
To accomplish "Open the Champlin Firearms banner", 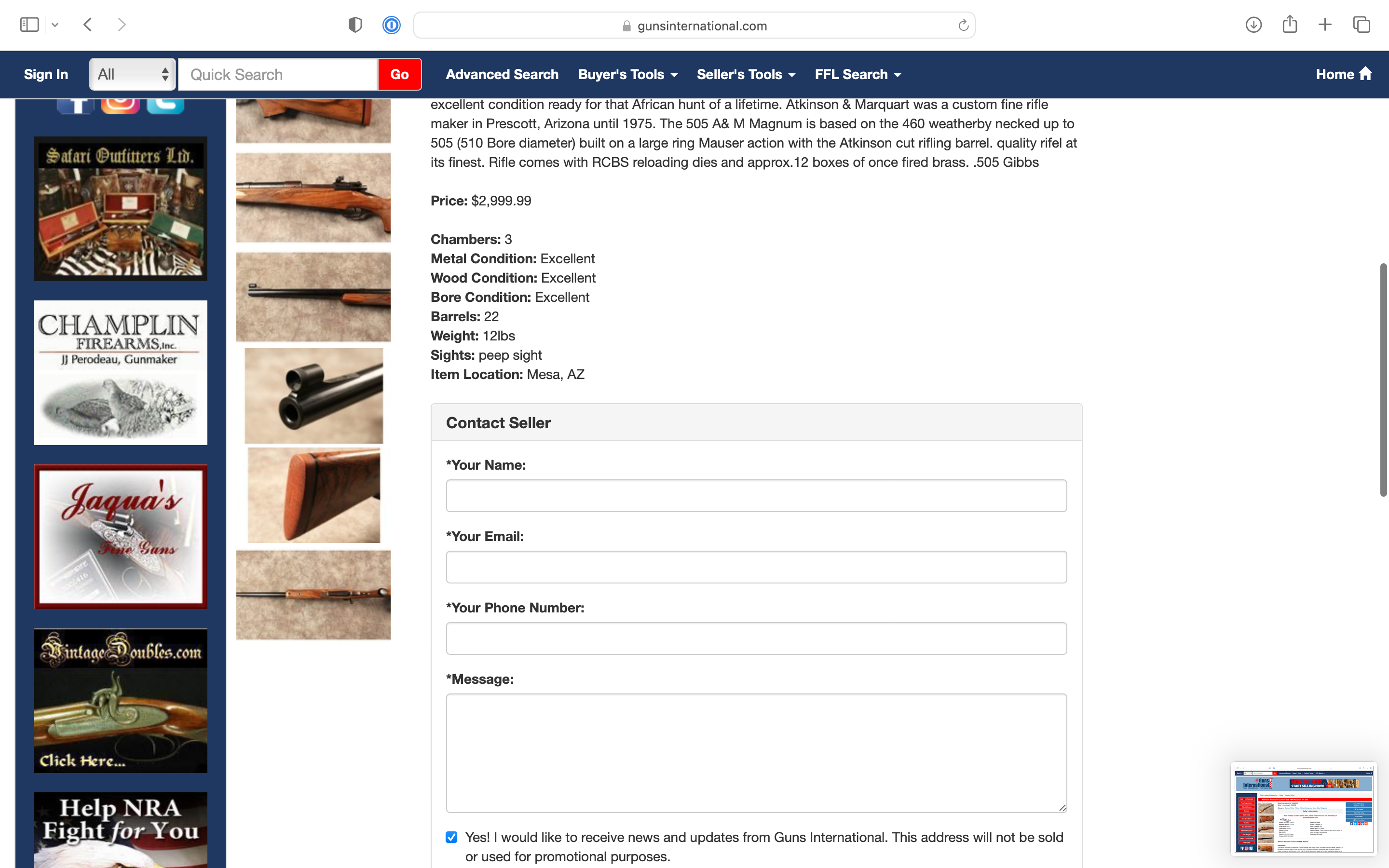I will click(x=121, y=373).
